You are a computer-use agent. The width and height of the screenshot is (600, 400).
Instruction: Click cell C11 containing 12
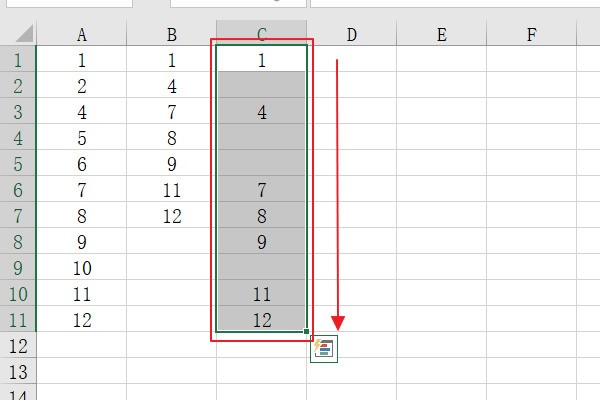pos(261,320)
